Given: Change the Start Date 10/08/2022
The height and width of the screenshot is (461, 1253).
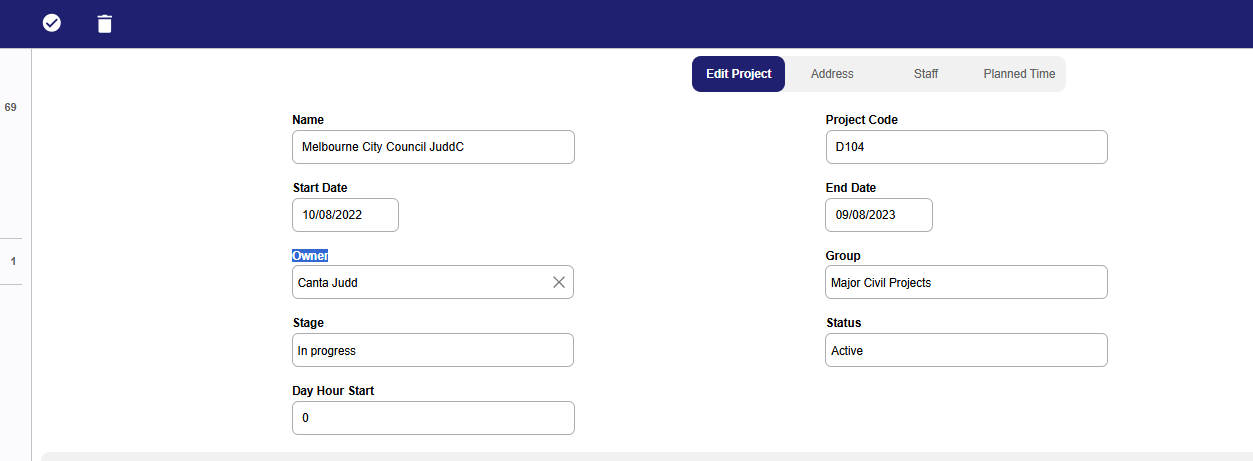Looking at the screenshot, I should click(345, 215).
